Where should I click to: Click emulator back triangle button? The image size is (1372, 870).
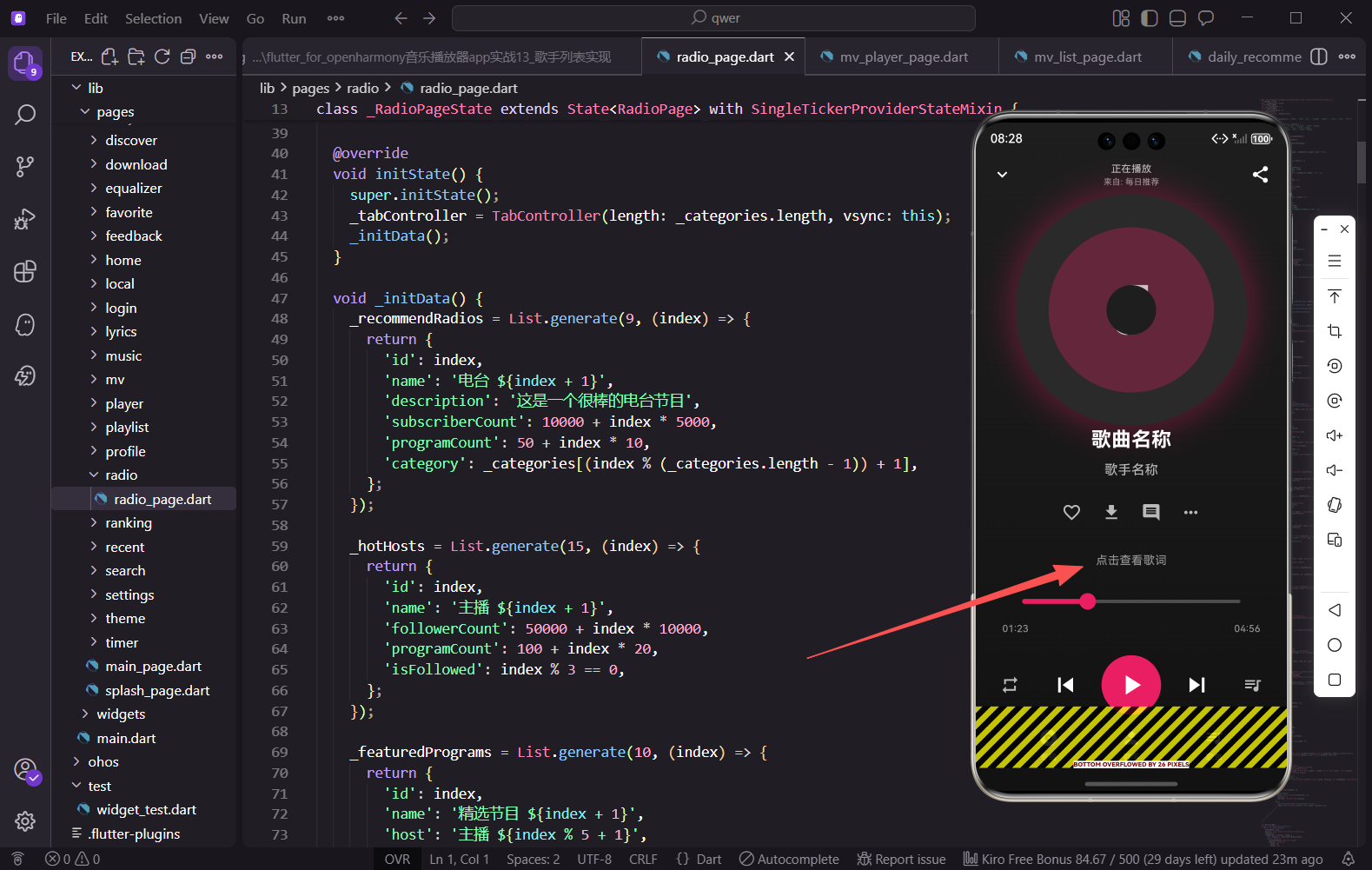(x=1335, y=610)
